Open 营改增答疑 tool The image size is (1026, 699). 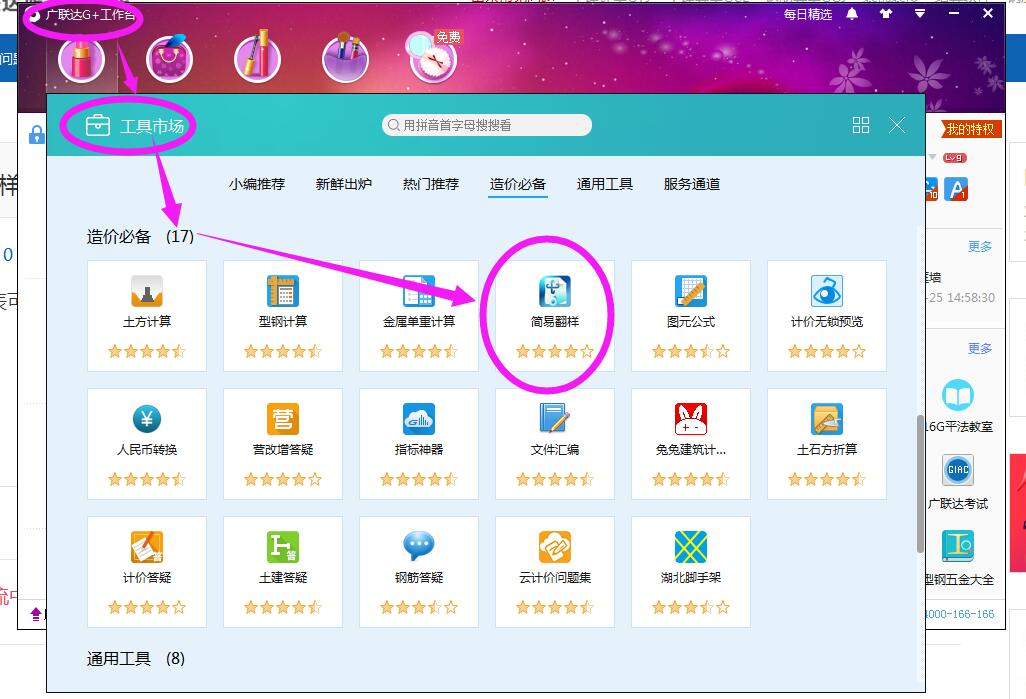tap(283, 444)
